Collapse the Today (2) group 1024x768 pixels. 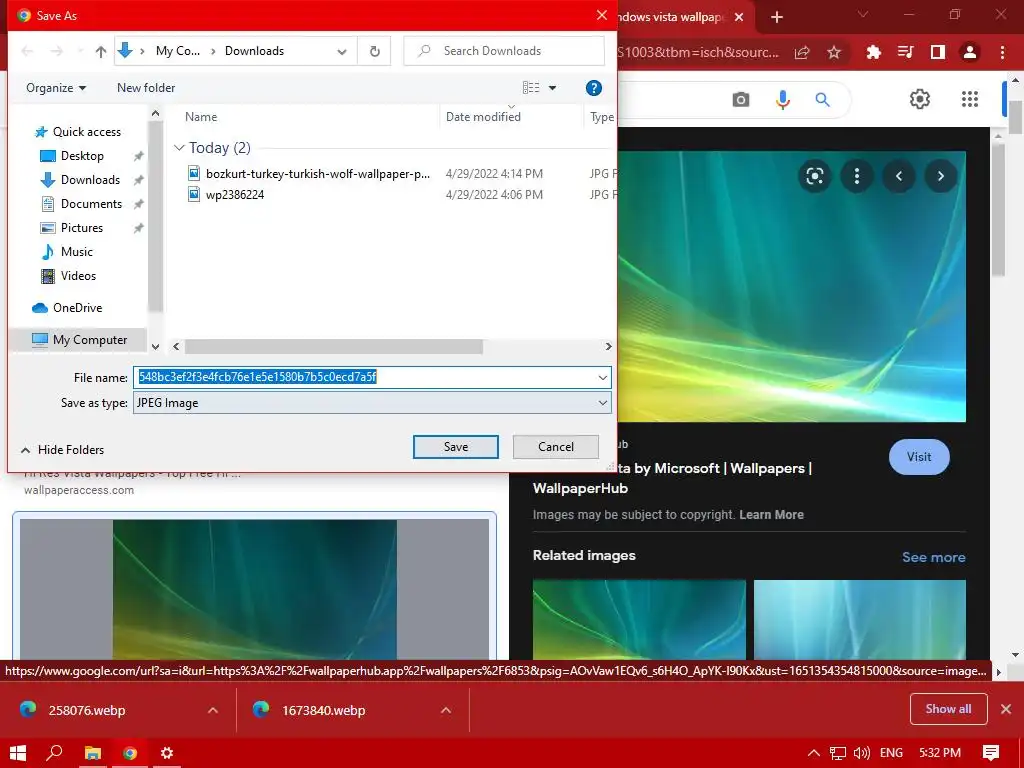point(179,148)
